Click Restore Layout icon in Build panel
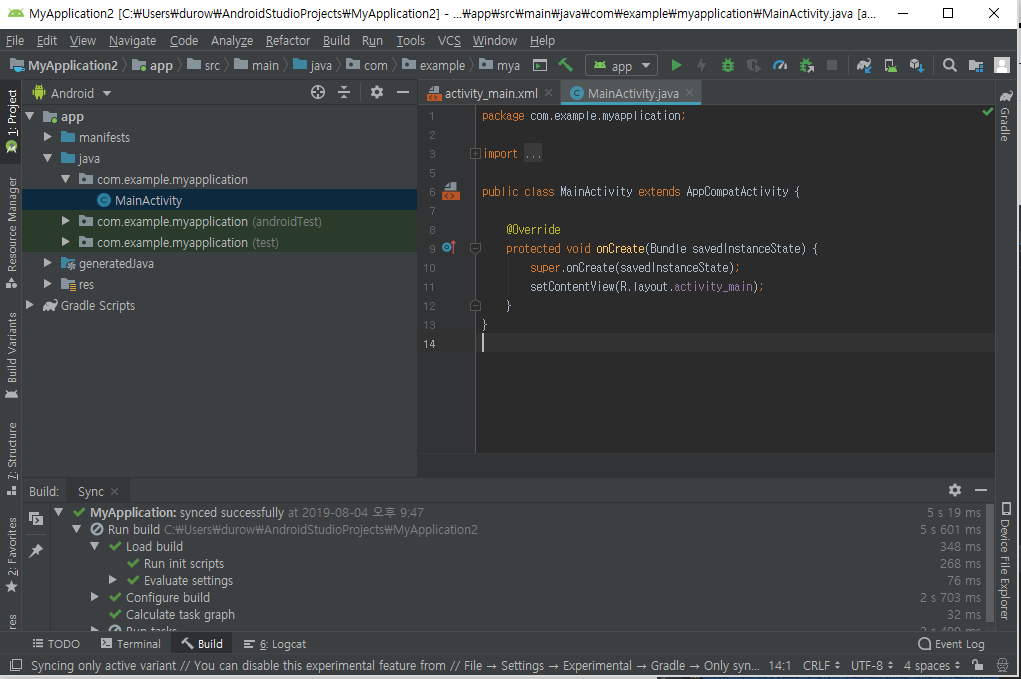1021x679 pixels. point(36,518)
